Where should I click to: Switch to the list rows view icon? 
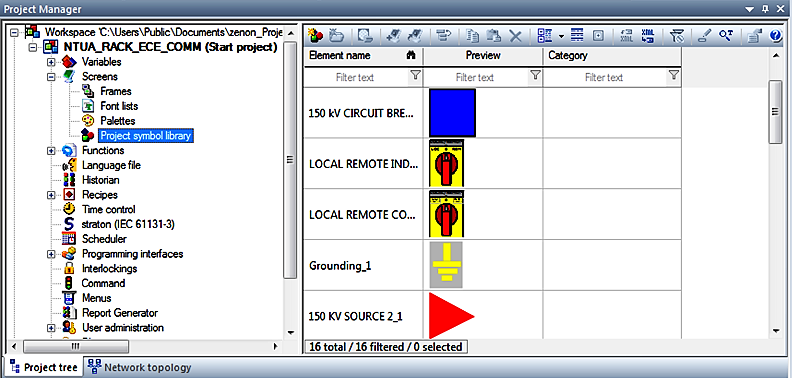[577, 35]
